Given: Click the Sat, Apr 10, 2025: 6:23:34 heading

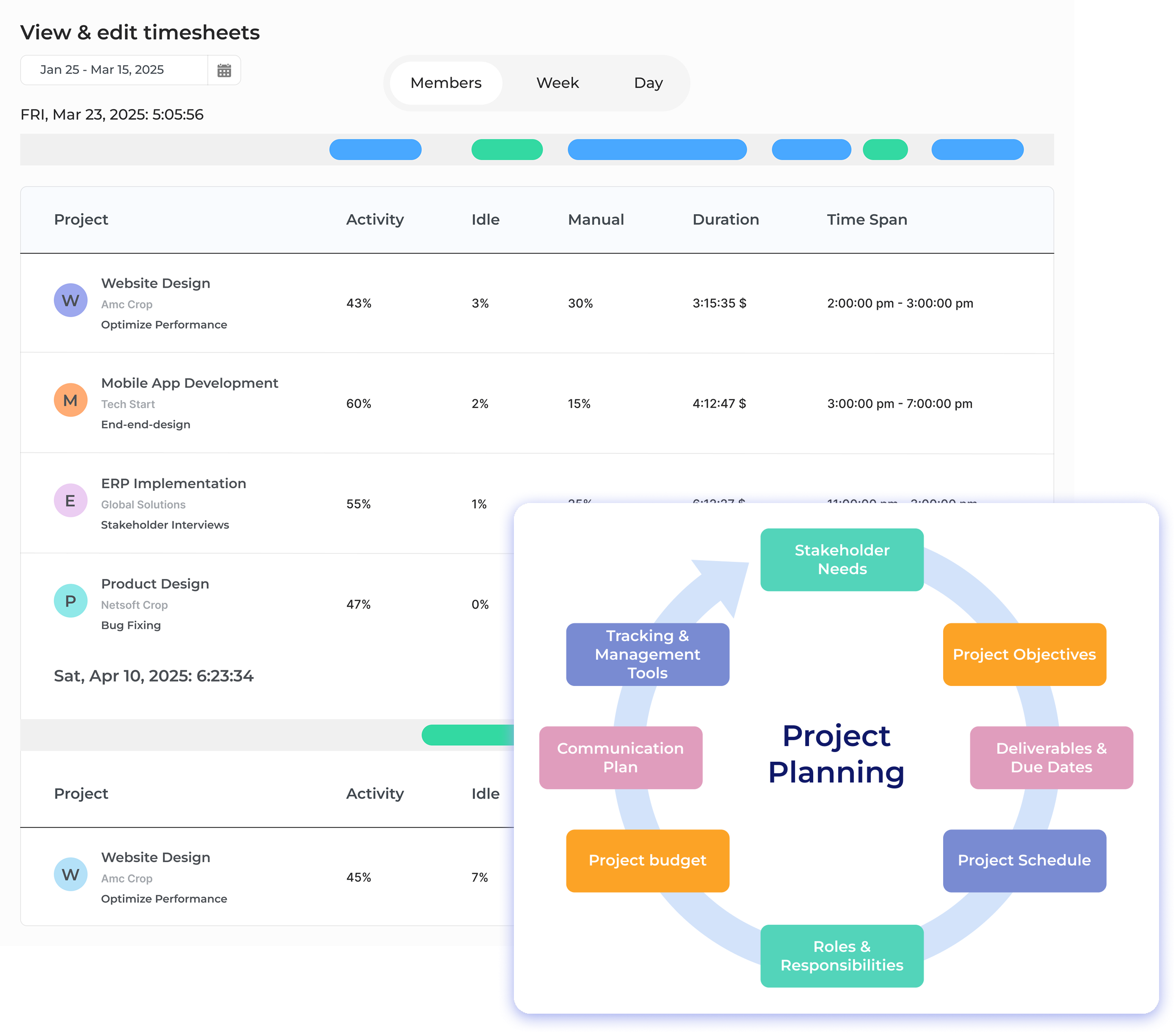Looking at the screenshot, I should tap(154, 676).
